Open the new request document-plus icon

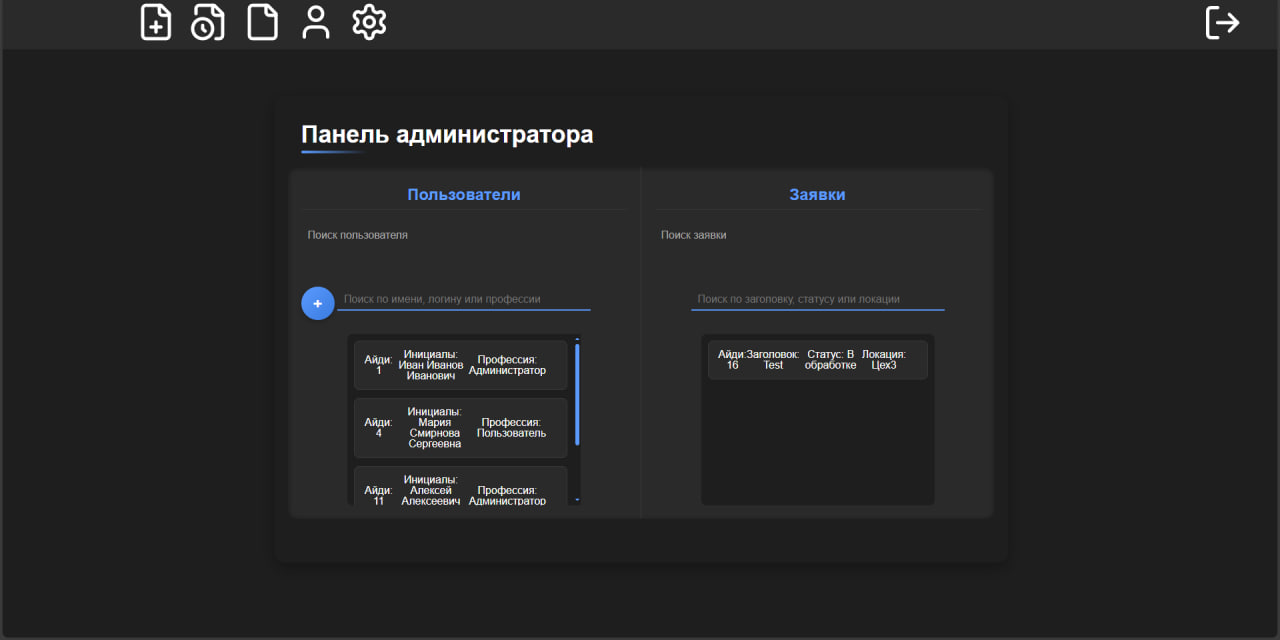[x=156, y=22]
